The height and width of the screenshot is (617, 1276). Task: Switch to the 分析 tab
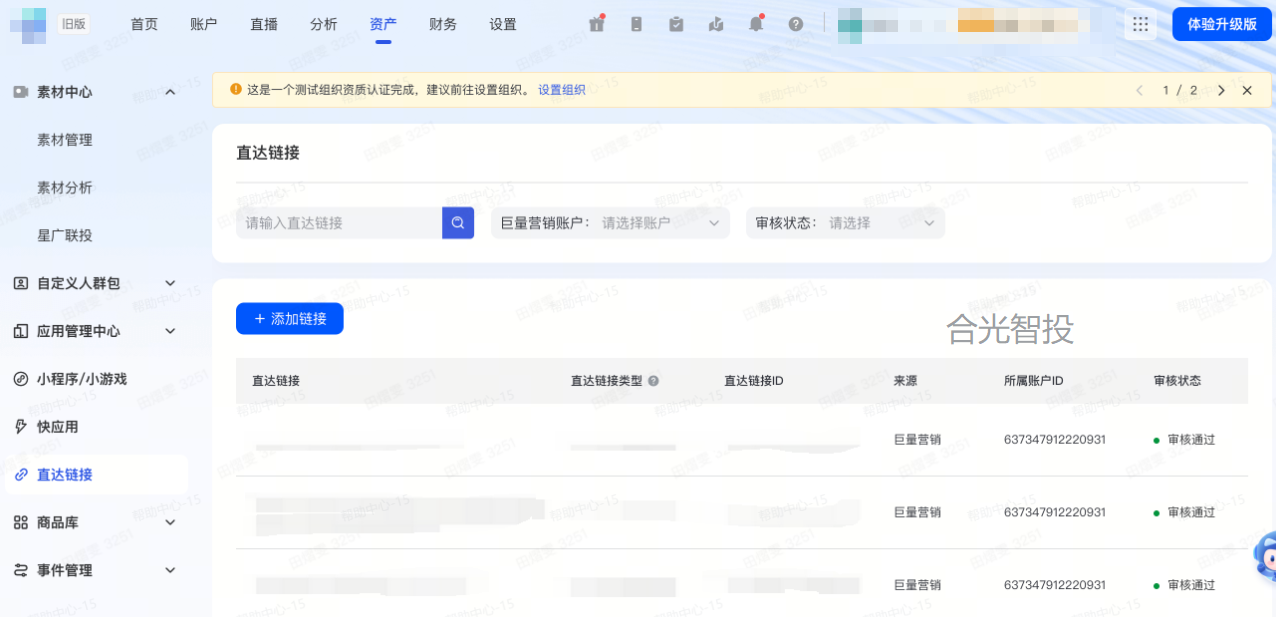(323, 24)
